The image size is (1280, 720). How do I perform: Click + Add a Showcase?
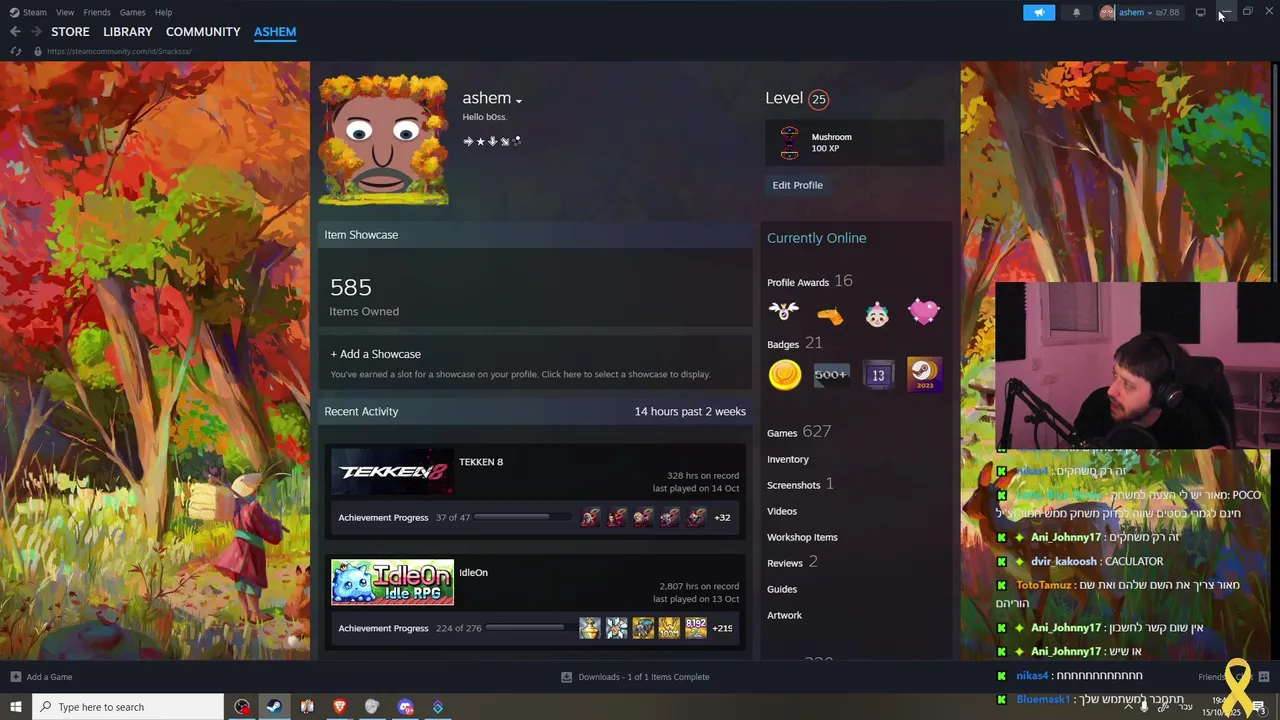click(x=376, y=354)
